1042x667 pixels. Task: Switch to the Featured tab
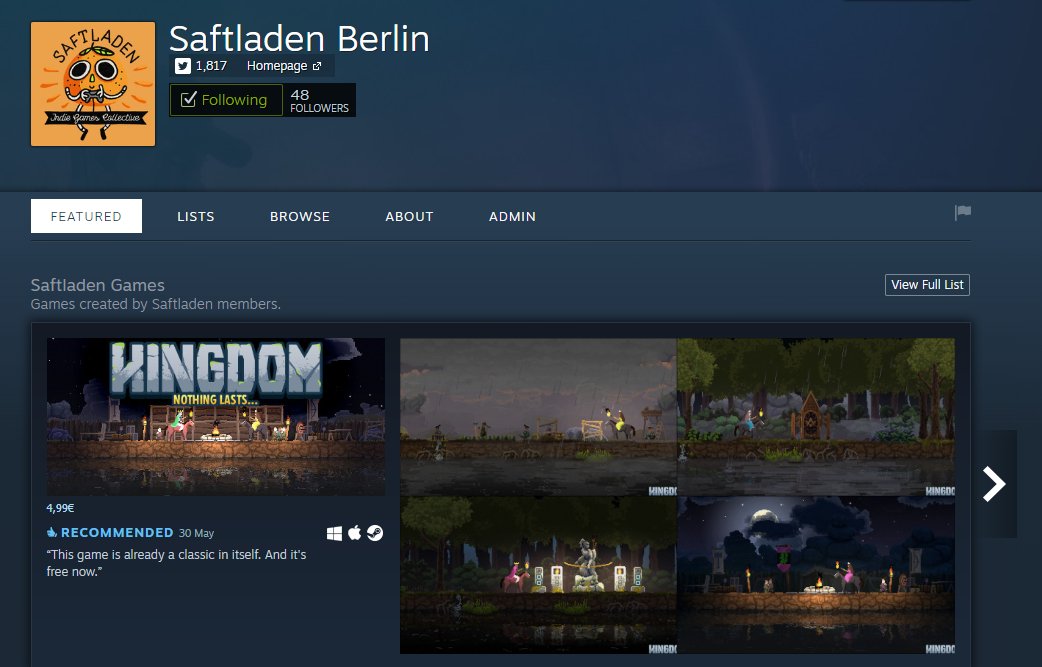tap(86, 216)
